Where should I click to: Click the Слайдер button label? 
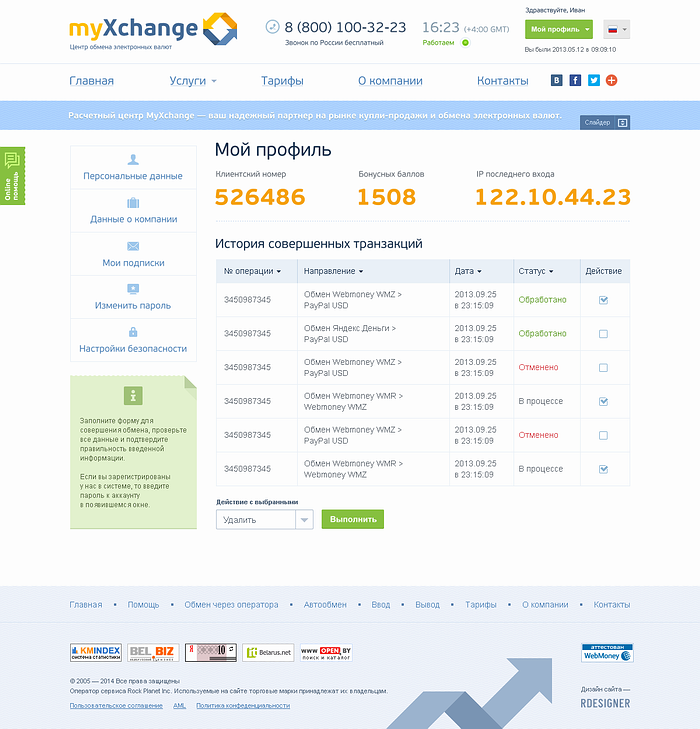pos(597,123)
